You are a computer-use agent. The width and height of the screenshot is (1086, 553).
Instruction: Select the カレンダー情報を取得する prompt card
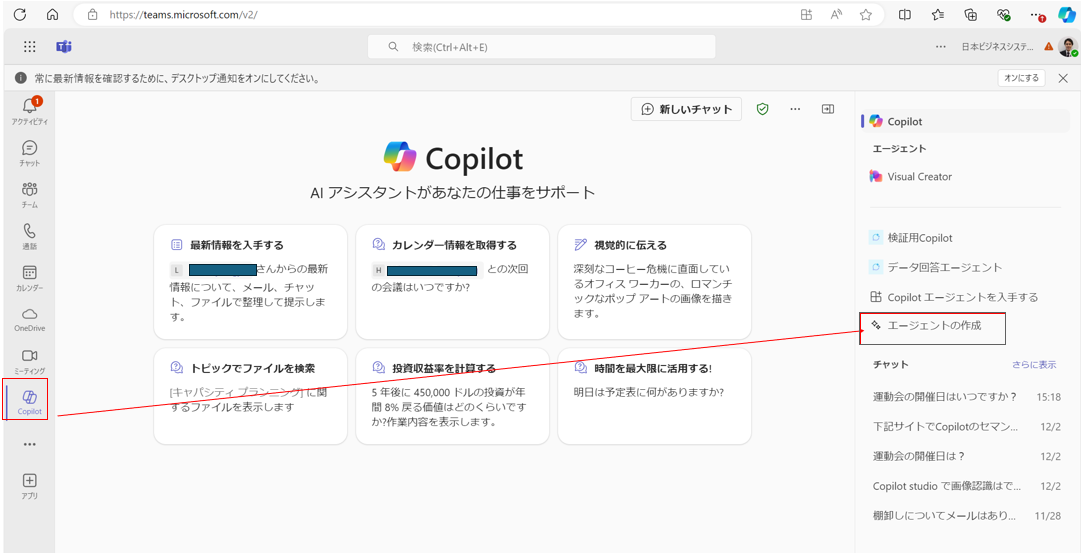coord(452,281)
